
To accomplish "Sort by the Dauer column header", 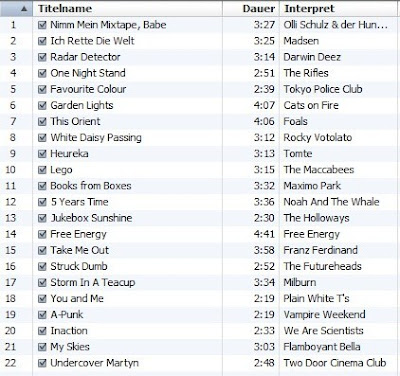I will pos(251,9).
